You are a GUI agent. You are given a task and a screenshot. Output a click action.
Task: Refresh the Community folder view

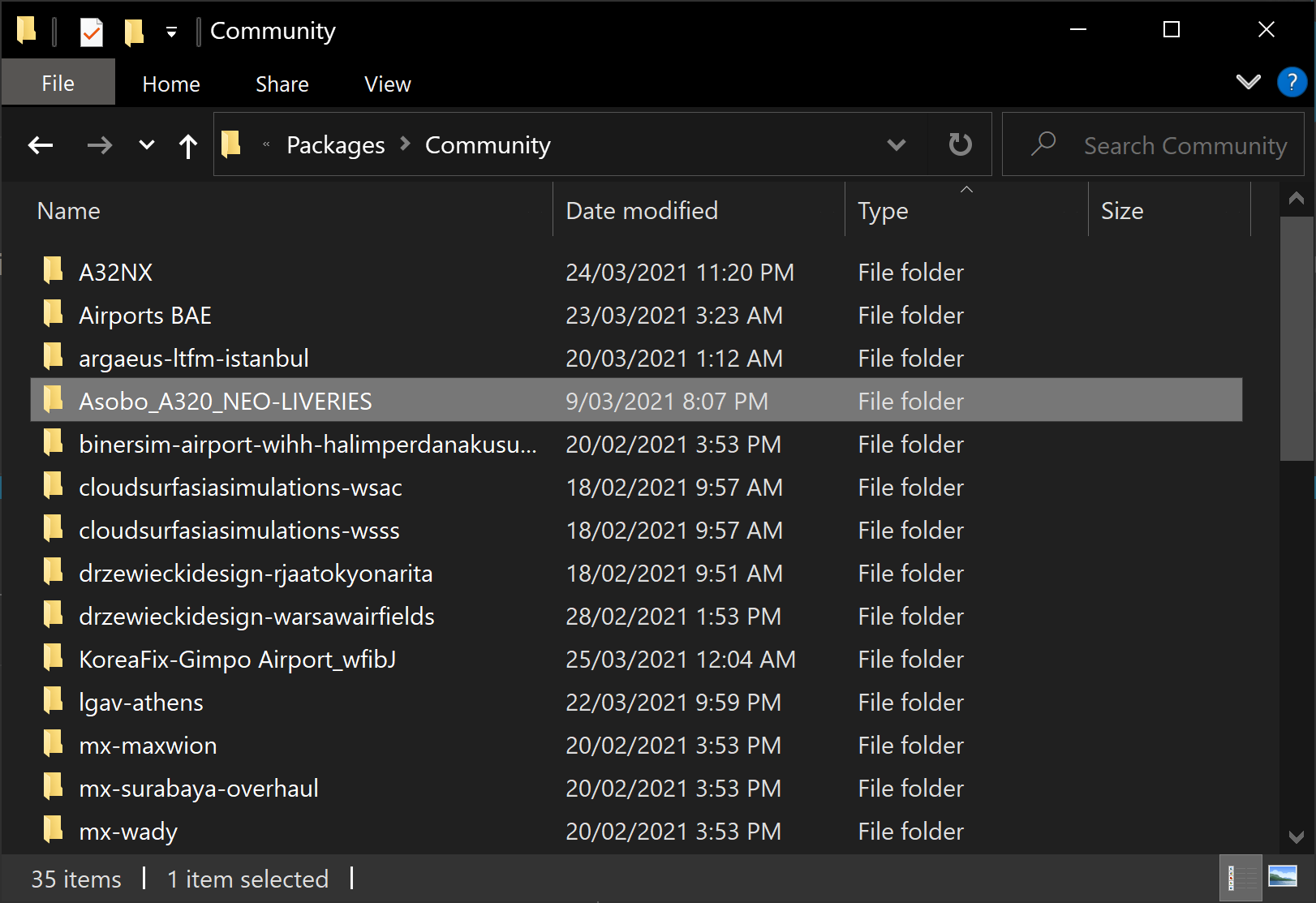tap(960, 145)
